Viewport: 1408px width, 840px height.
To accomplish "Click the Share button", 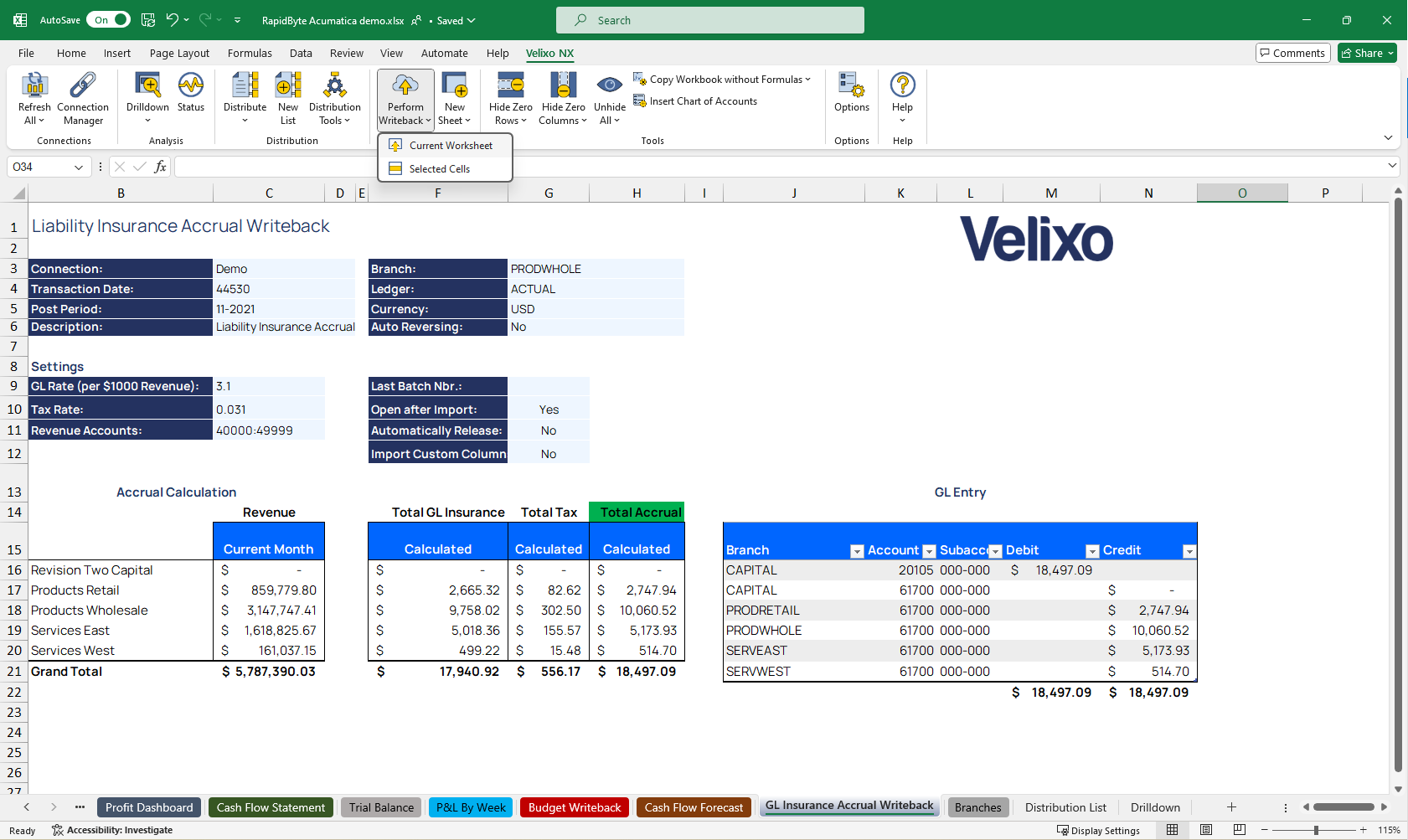I will (x=1367, y=53).
